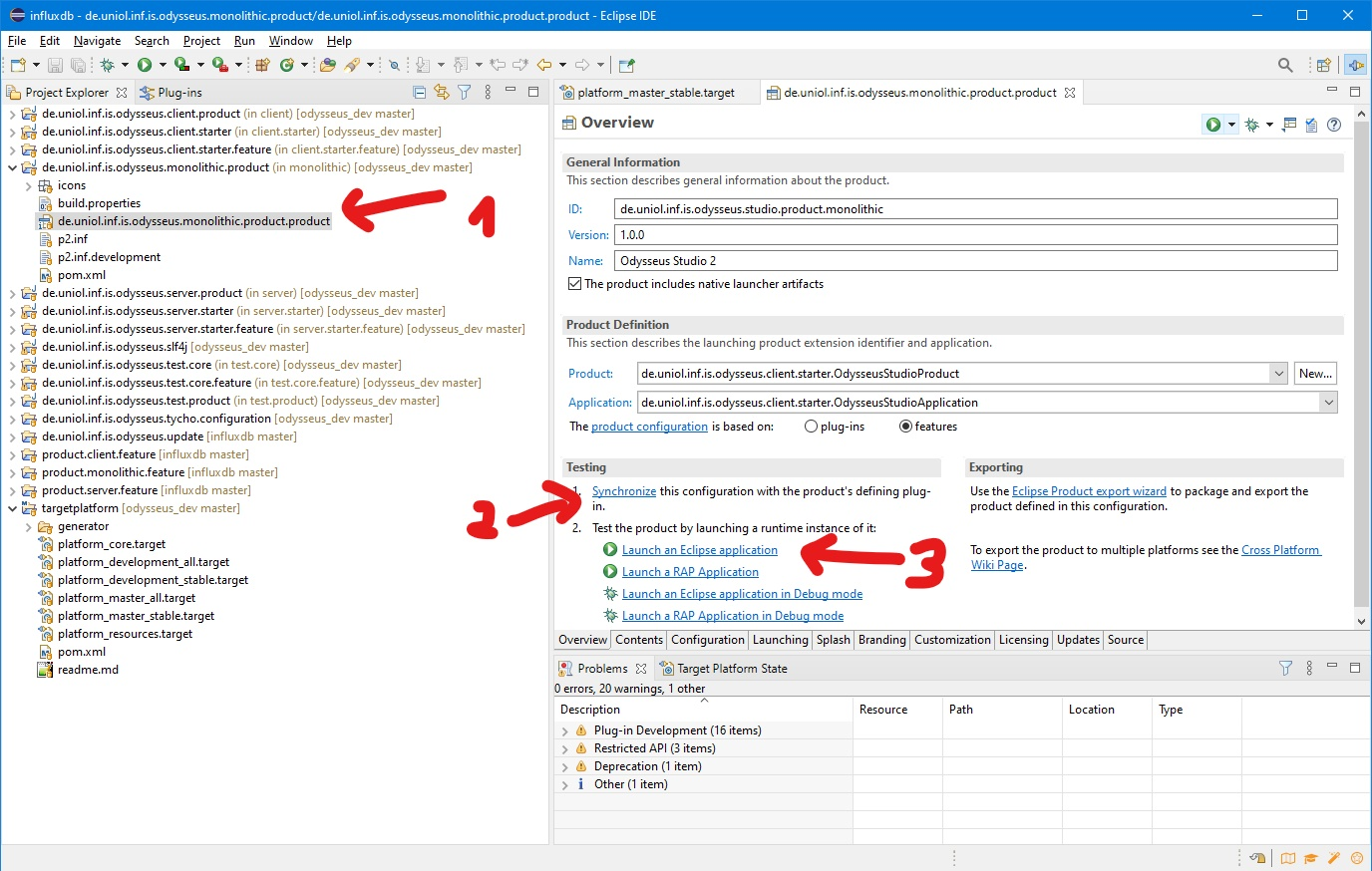The width and height of the screenshot is (1372, 871).
Task: Click the Synchronize link
Action: click(x=624, y=491)
